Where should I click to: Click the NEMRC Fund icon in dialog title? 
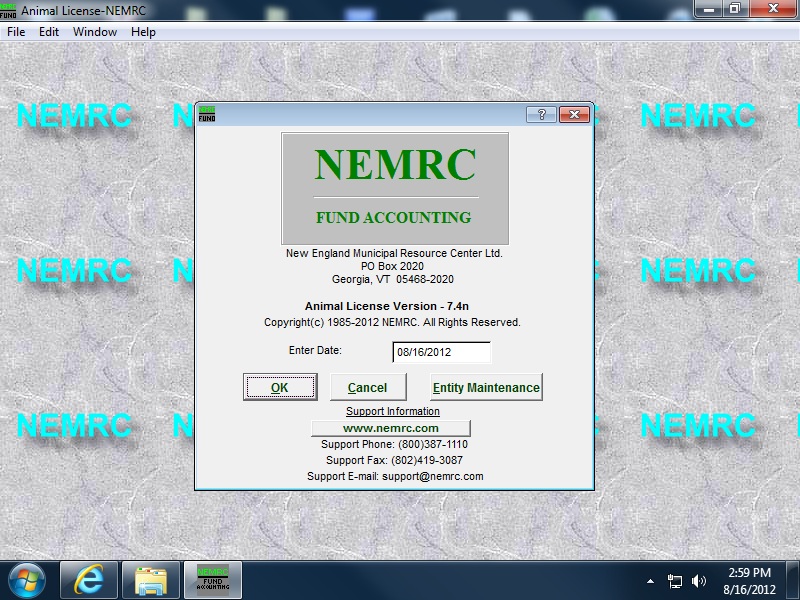pos(207,114)
